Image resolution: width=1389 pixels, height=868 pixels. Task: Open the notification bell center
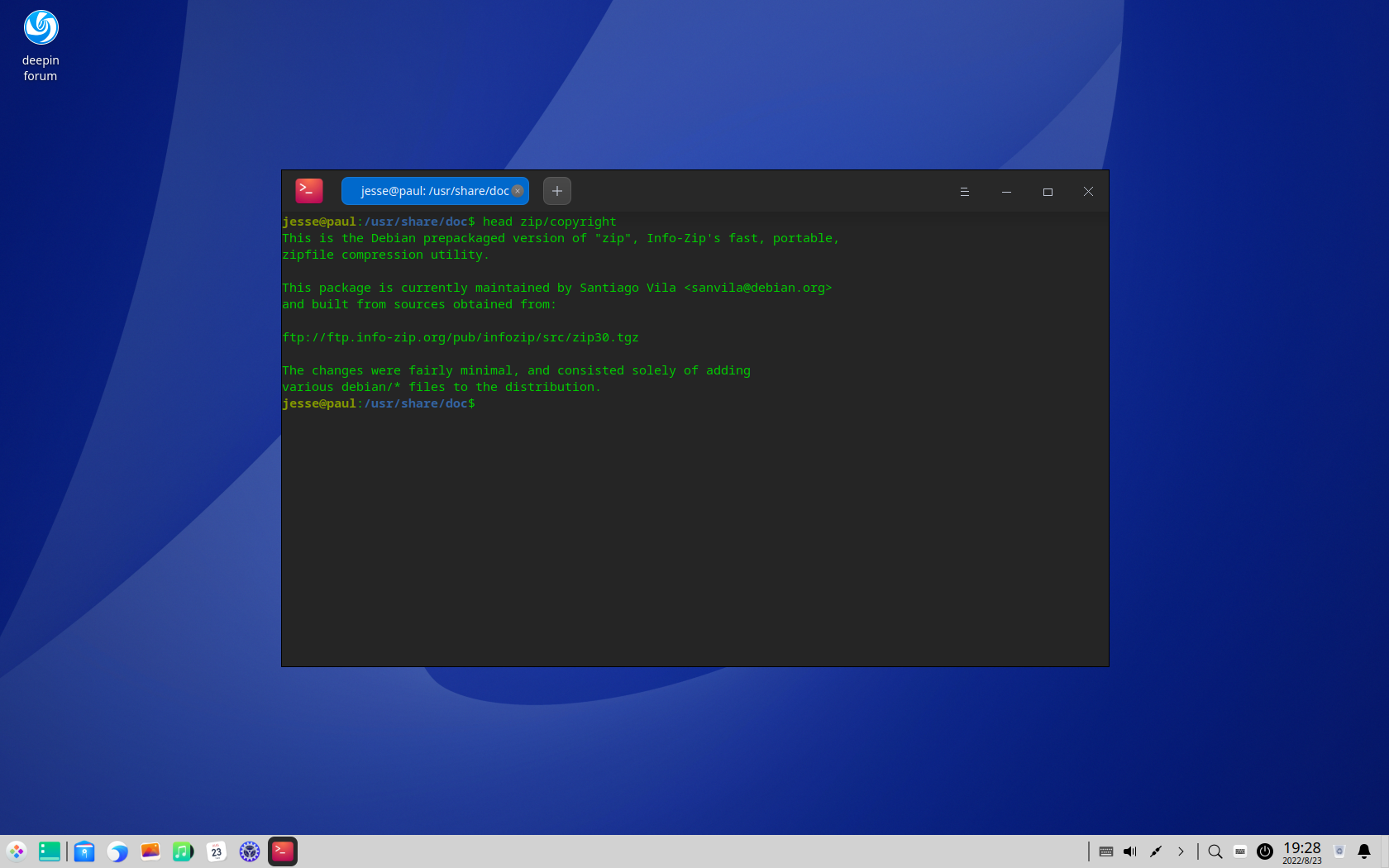coord(1364,851)
